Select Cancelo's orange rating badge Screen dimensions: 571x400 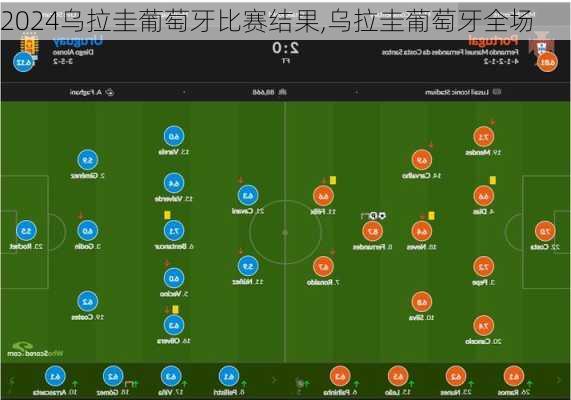pos(483,326)
